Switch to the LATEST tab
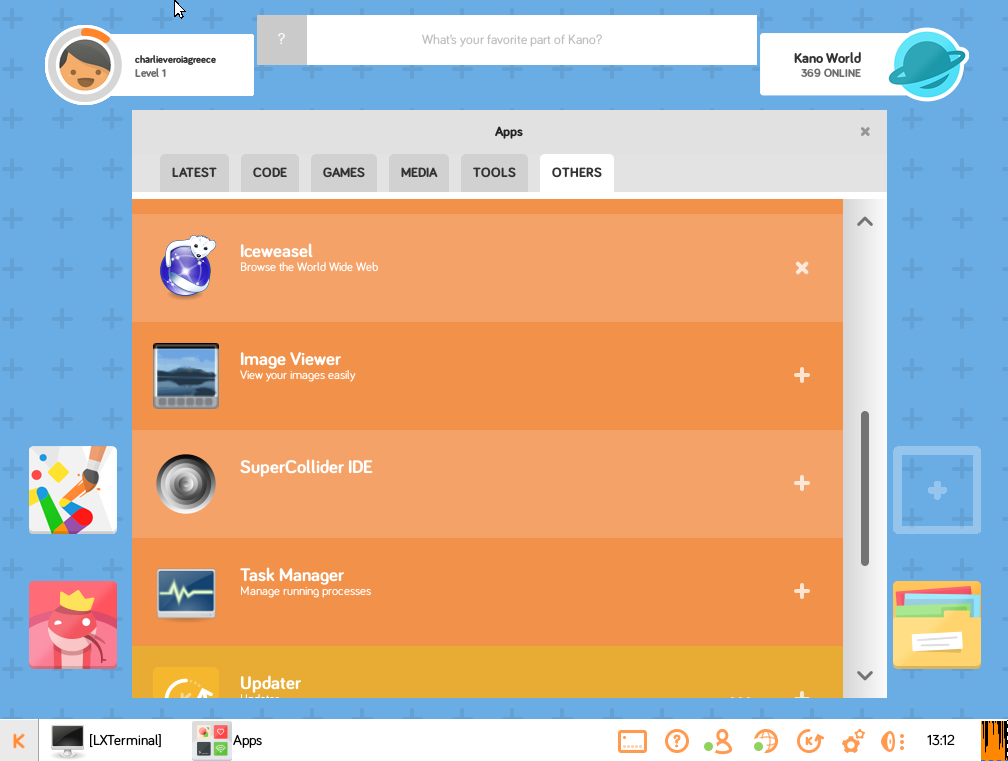Image resolution: width=1008 pixels, height=761 pixels. click(194, 173)
